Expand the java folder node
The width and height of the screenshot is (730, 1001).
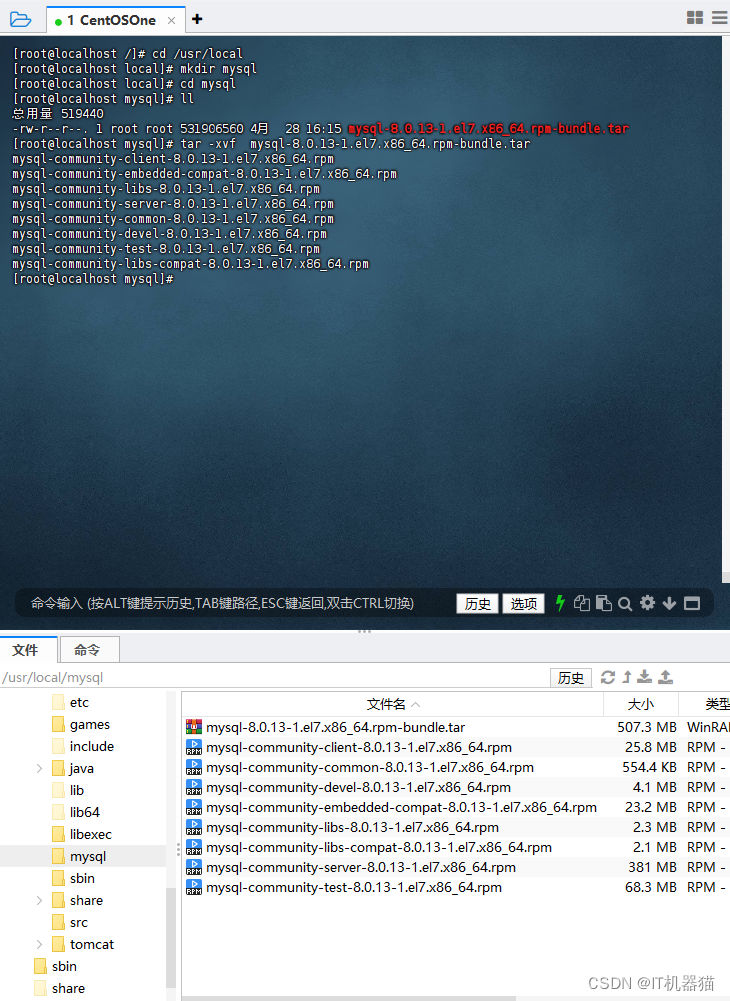(39, 769)
